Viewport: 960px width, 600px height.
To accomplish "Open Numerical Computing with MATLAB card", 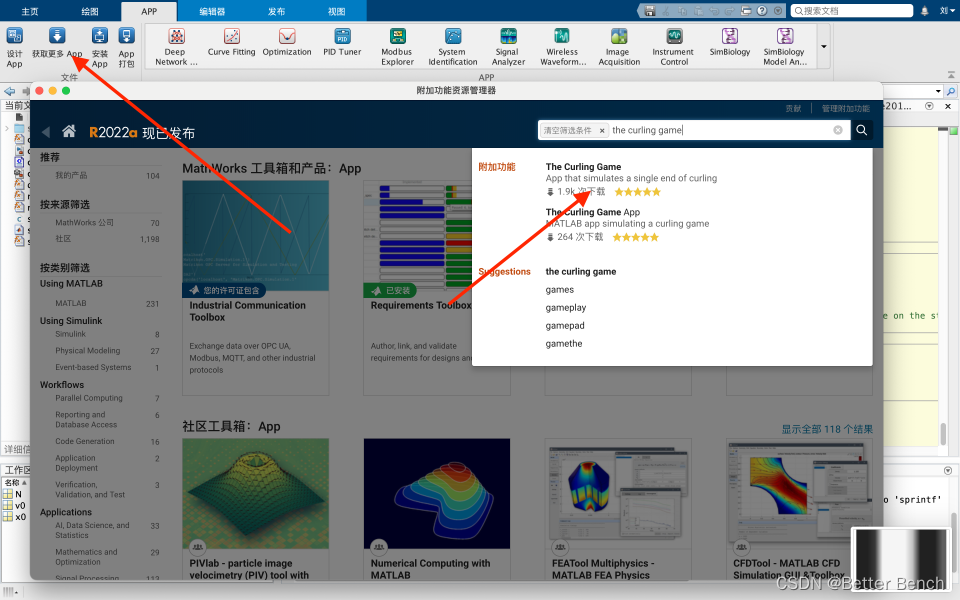I will [437, 509].
